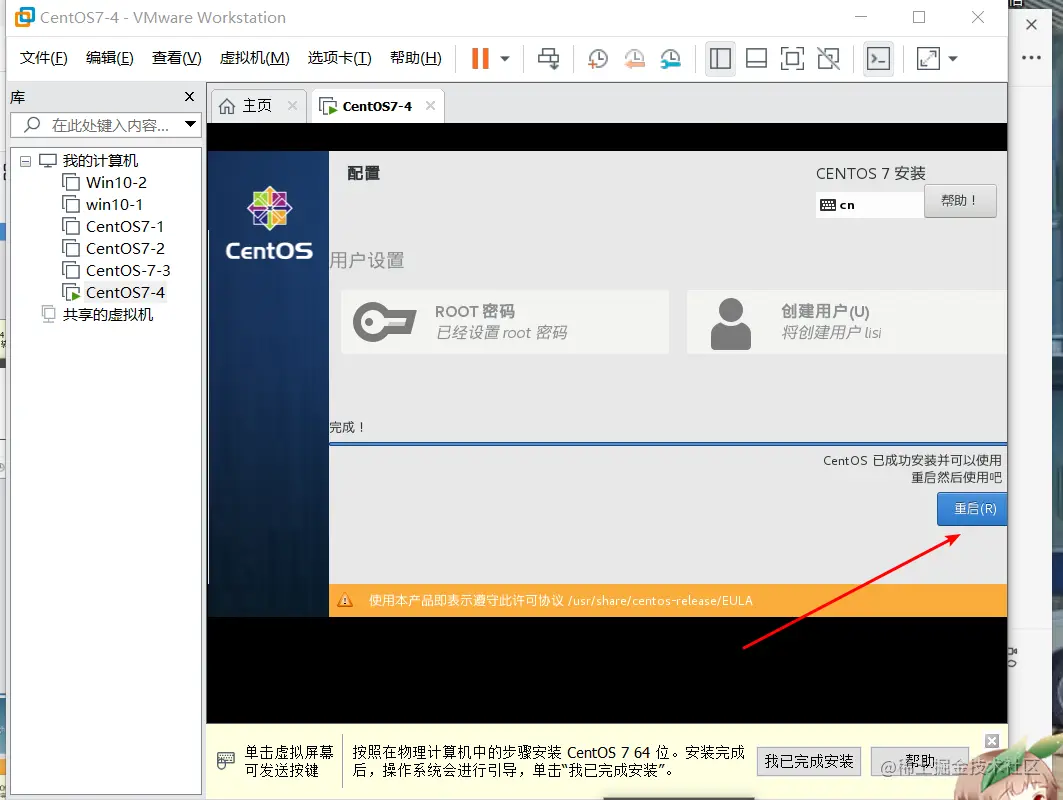
Task: Open the console view icon
Action: tap(879, 59)
